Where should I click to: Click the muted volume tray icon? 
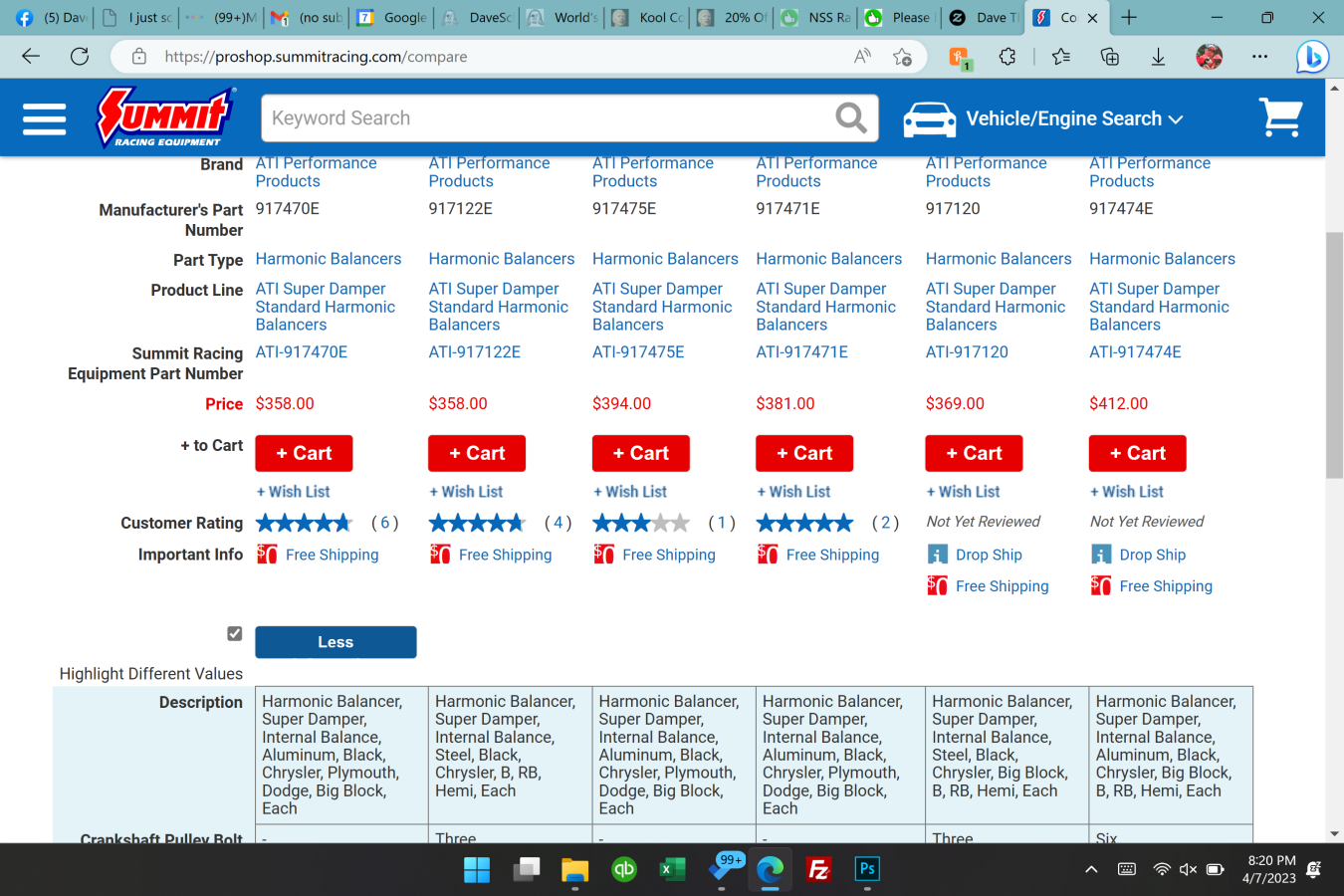[x=1188, y=869]
